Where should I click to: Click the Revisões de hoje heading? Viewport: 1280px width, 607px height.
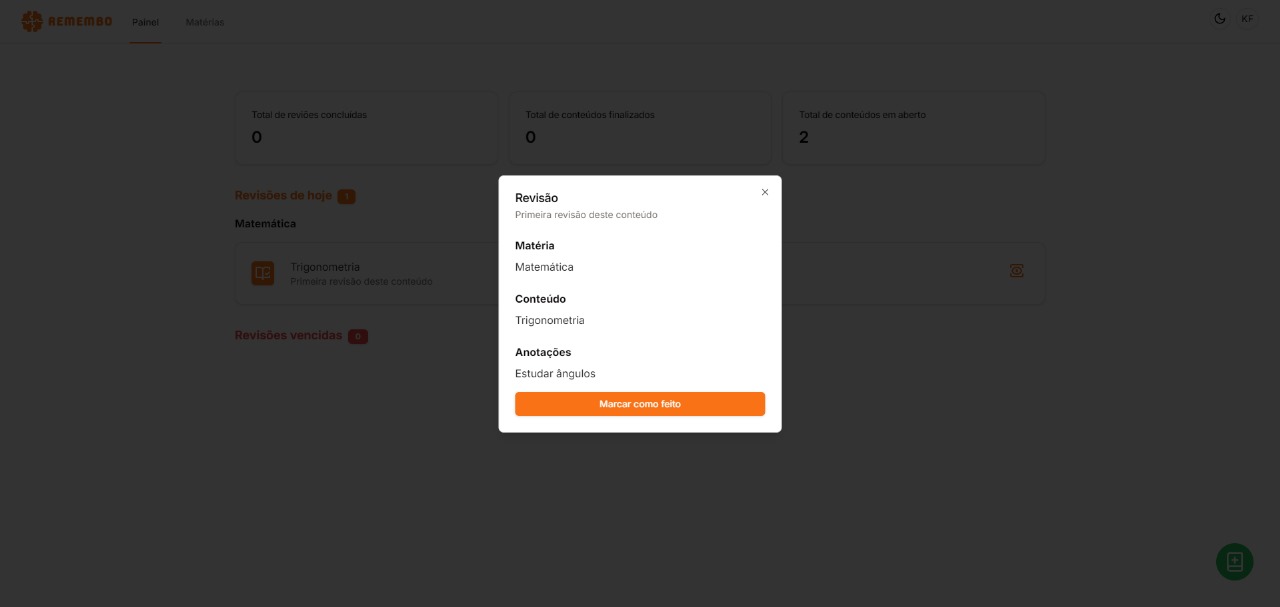click(x=283, y=196)
